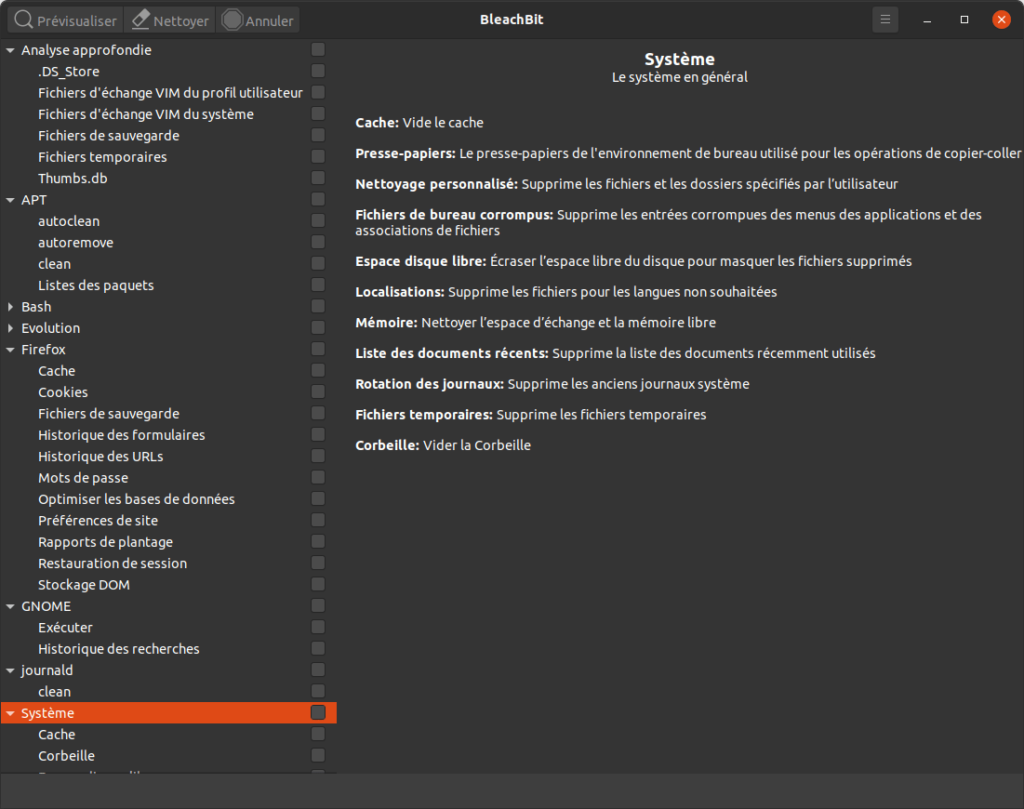Enable Fichiers temporaires under Analyse approfondie
This screenshot has width=1024, height=809.
317,156
